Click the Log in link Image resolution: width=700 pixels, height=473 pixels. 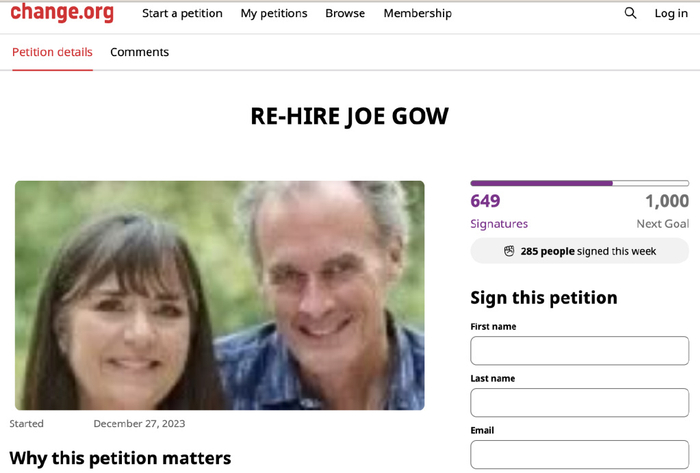671,13
